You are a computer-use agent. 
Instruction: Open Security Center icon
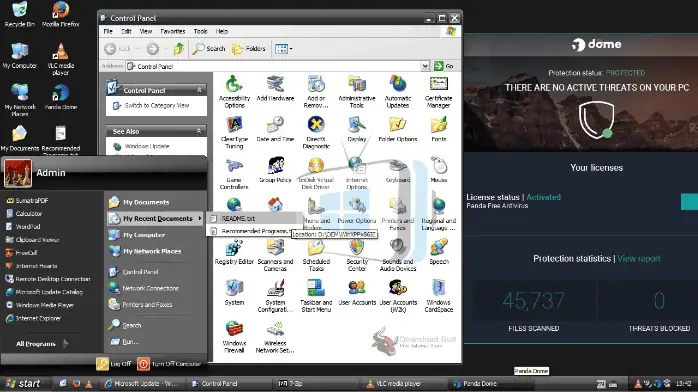(357, 255)
